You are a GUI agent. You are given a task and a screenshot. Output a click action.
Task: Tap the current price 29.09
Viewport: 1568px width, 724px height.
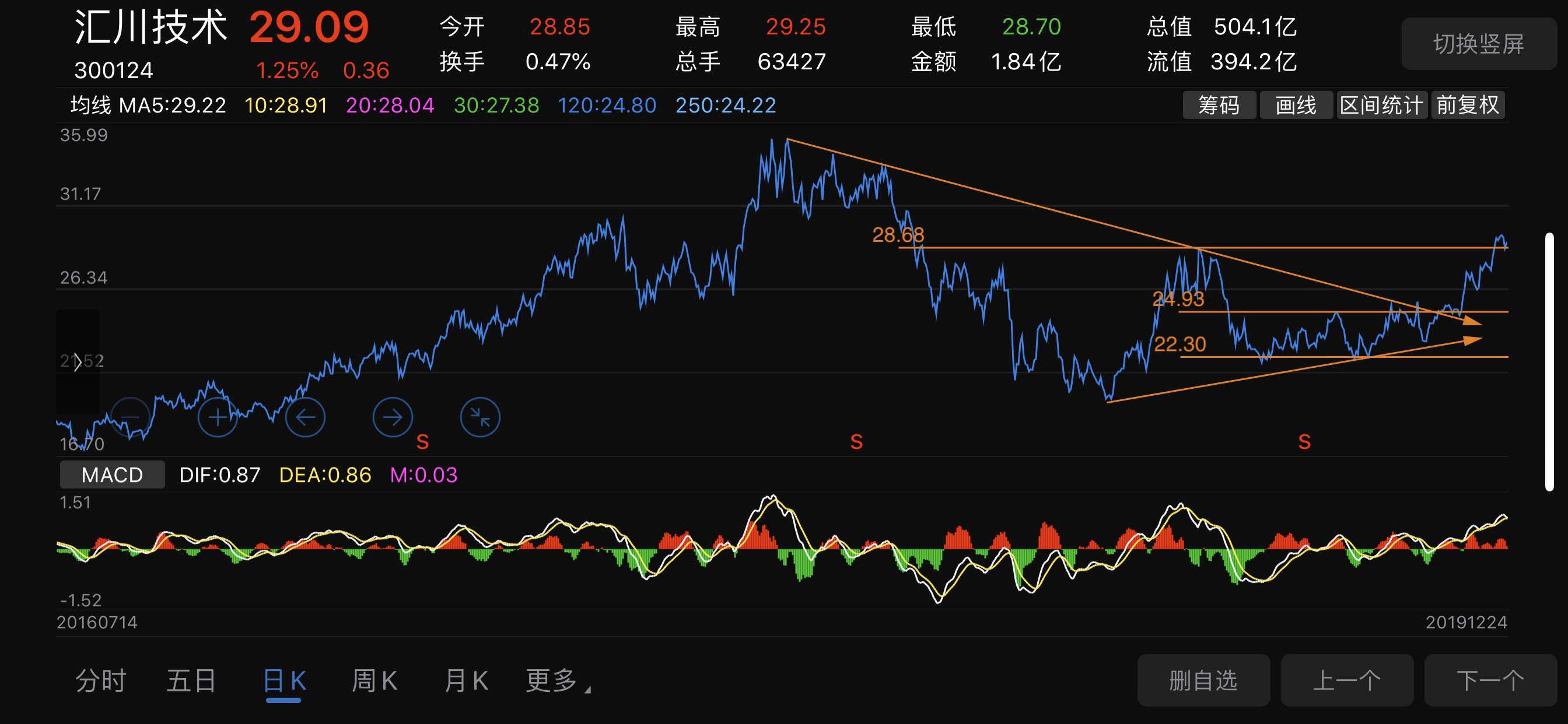click(309, 28)
